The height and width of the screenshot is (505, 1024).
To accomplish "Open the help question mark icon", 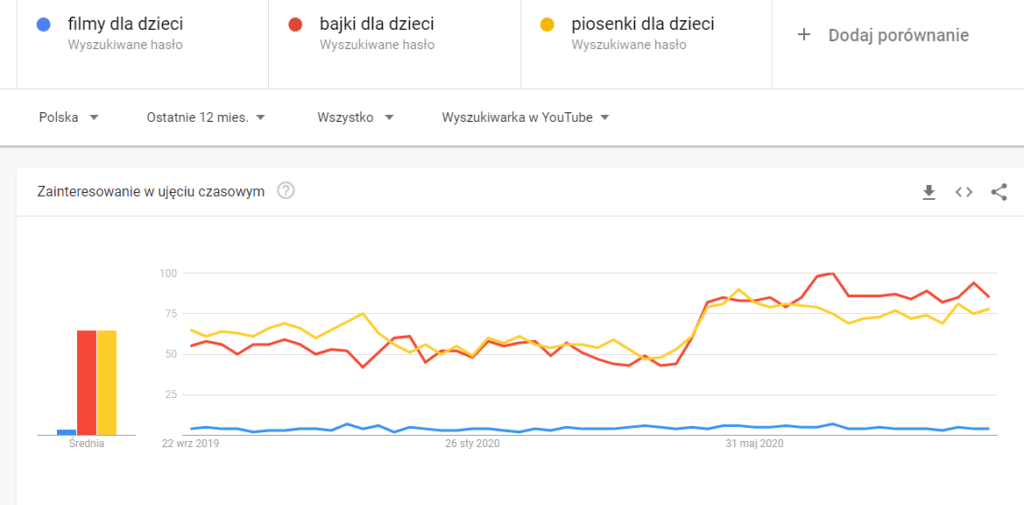I will pos(286,191).
